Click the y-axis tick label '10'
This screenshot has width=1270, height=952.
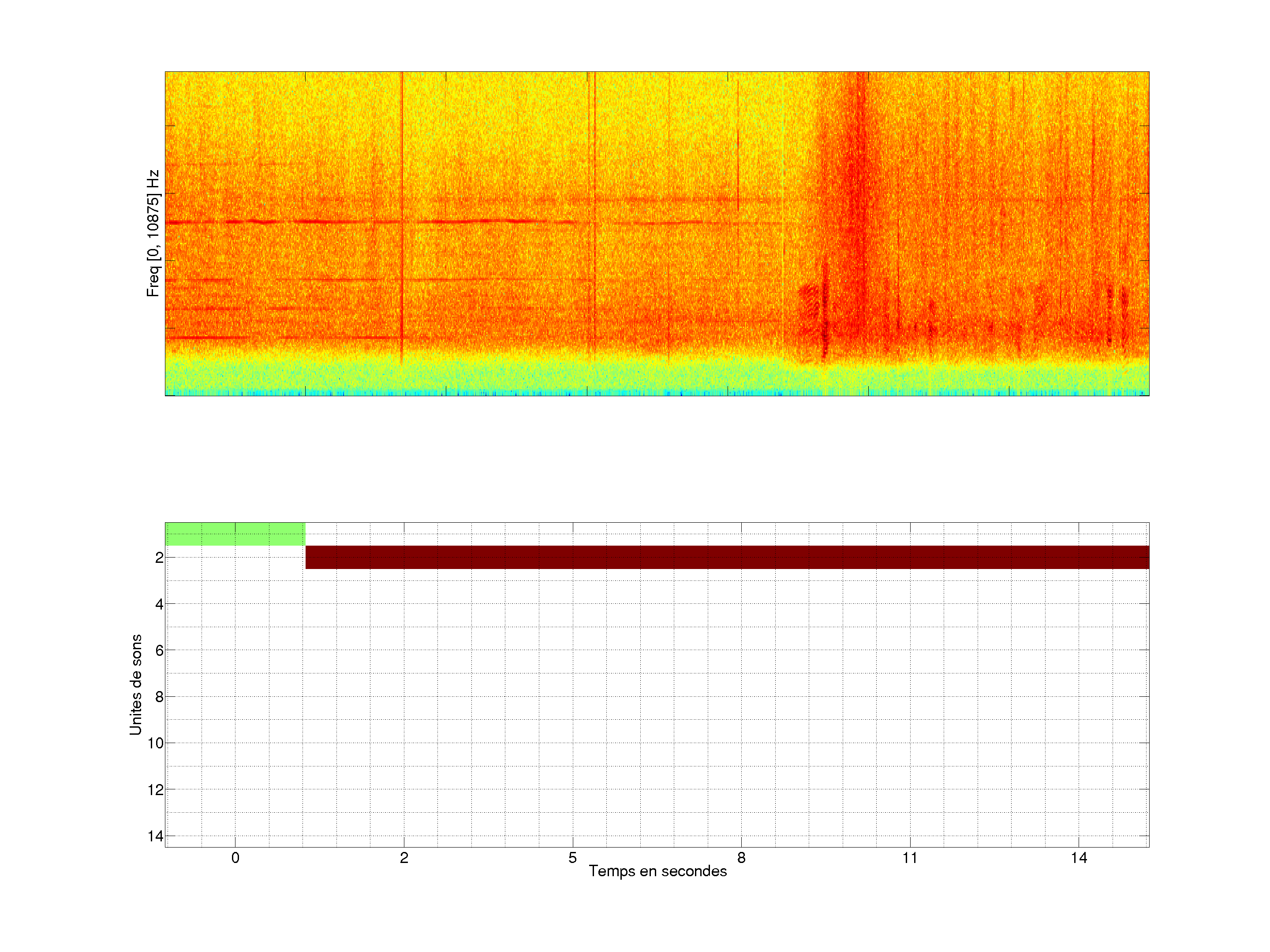[x=156, y=743]
